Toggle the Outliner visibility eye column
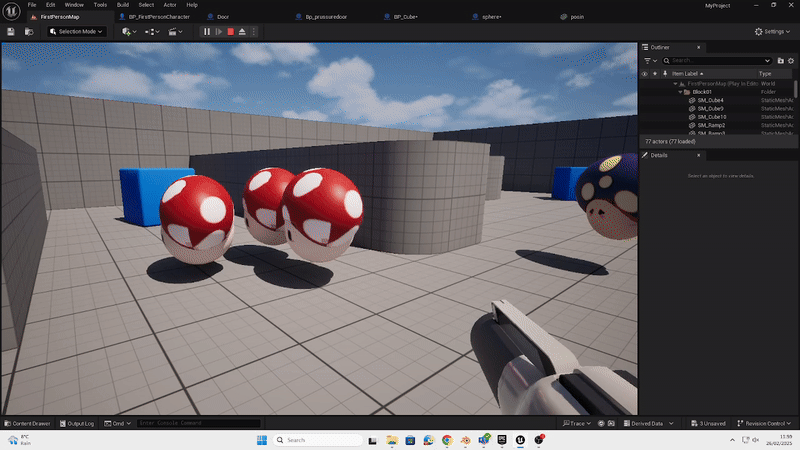 point(644,74)
